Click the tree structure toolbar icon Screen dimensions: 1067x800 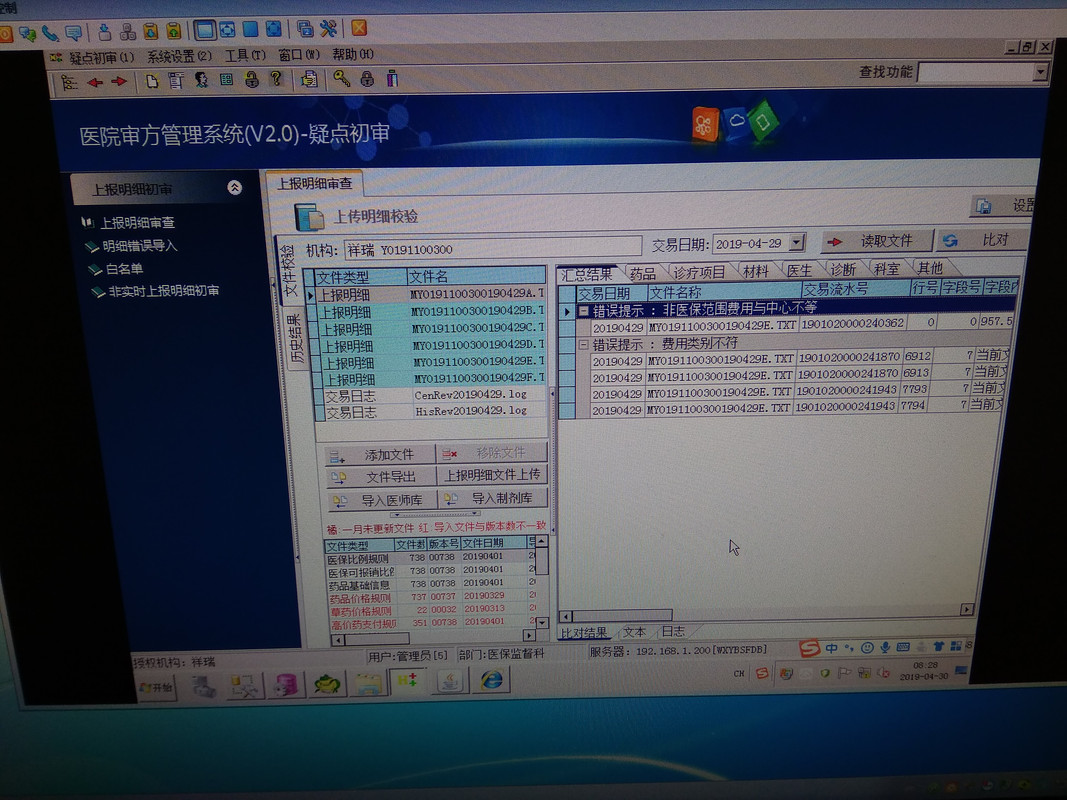coord(69,82)
